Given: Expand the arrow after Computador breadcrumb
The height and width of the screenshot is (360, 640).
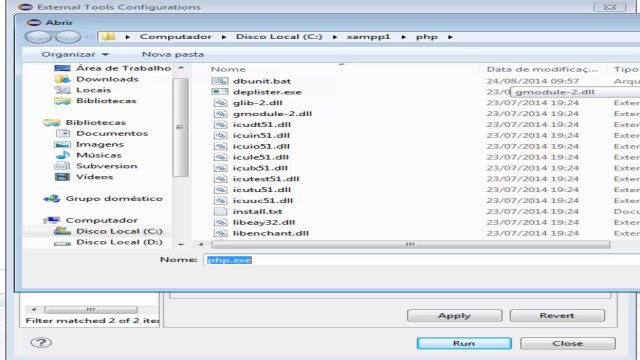Looking at the screenshot, I should 224,37.
